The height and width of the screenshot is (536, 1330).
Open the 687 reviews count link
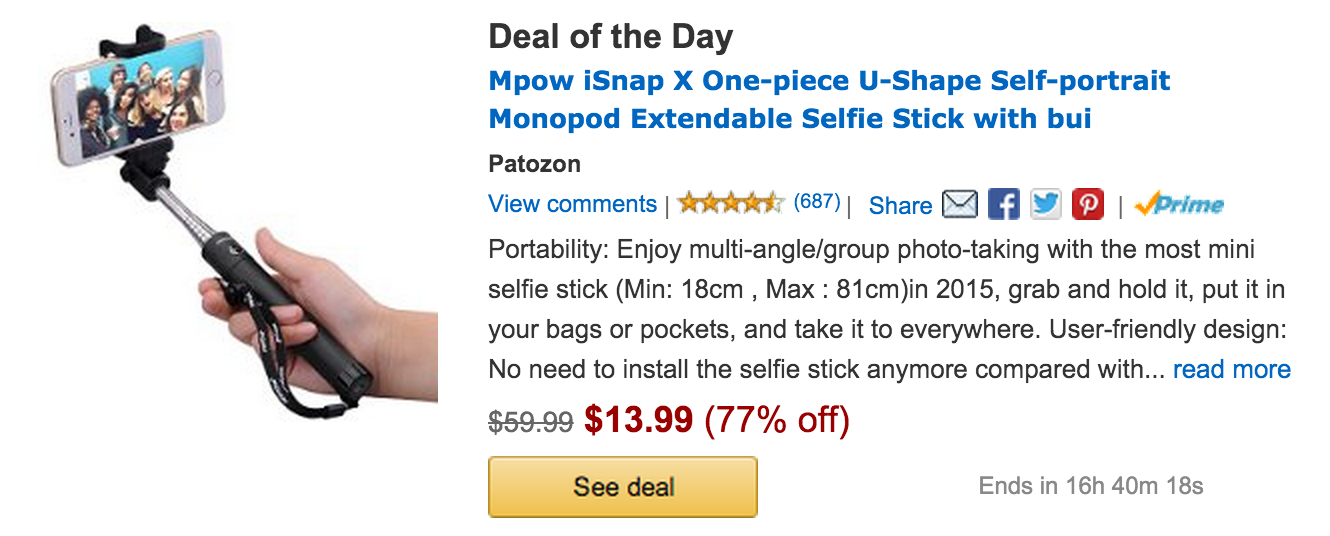817,202
